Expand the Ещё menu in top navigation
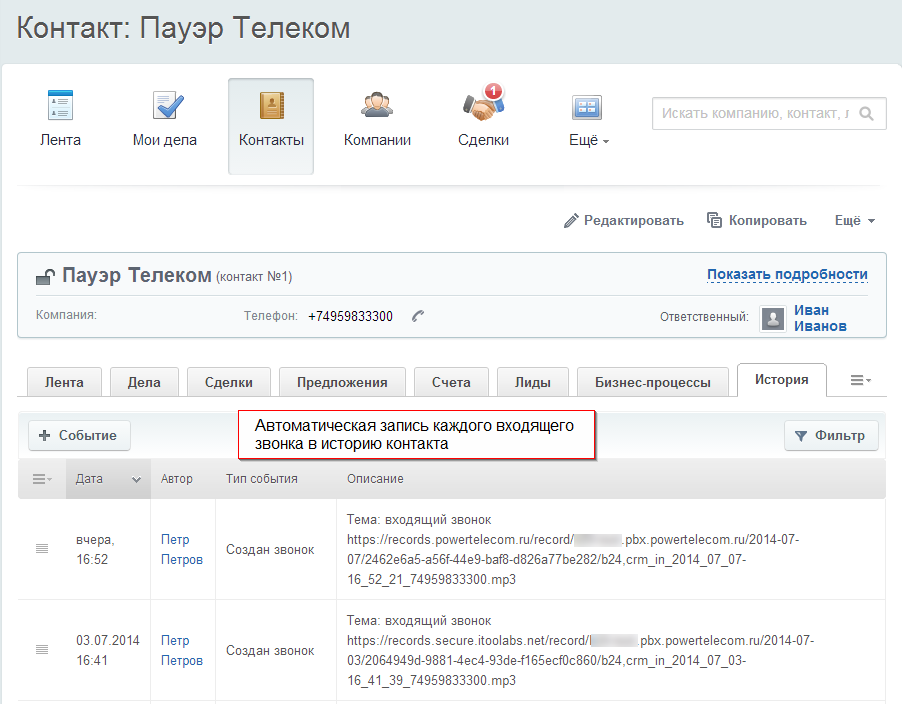Viewport: 902px width, 704px height. click(x=589, y=140)
